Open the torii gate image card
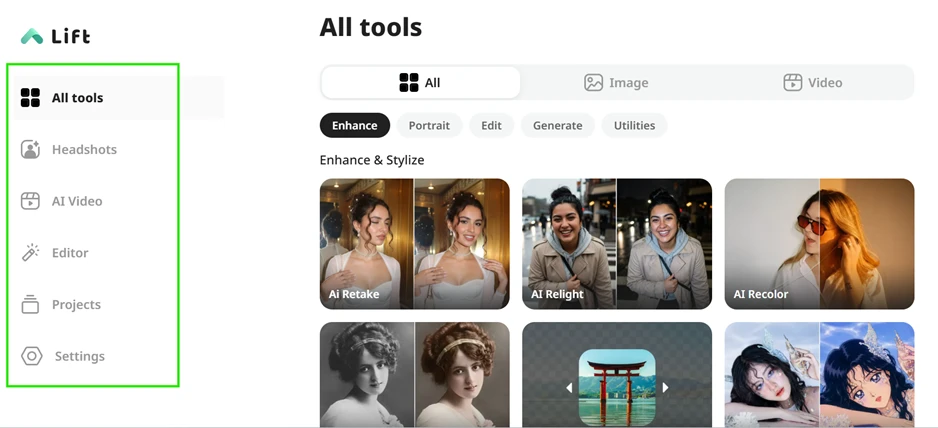Viewport: 938px width, 428px height. [x=617, y=375]
